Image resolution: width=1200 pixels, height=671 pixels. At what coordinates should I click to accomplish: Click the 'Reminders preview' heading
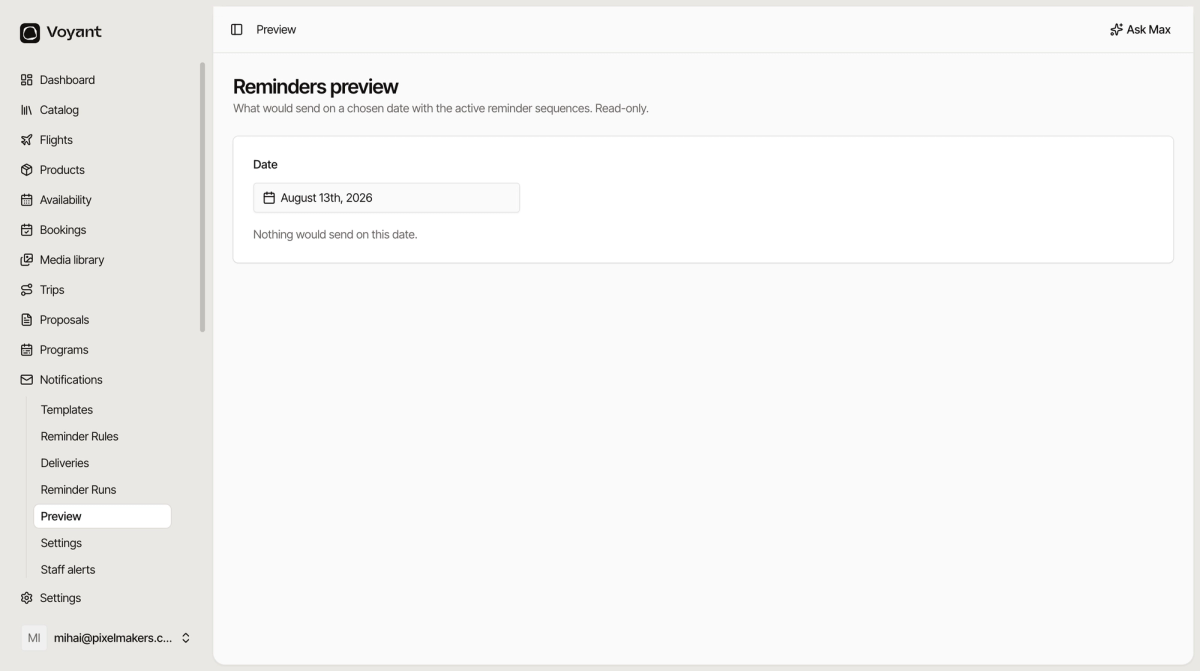coord(316,87)
